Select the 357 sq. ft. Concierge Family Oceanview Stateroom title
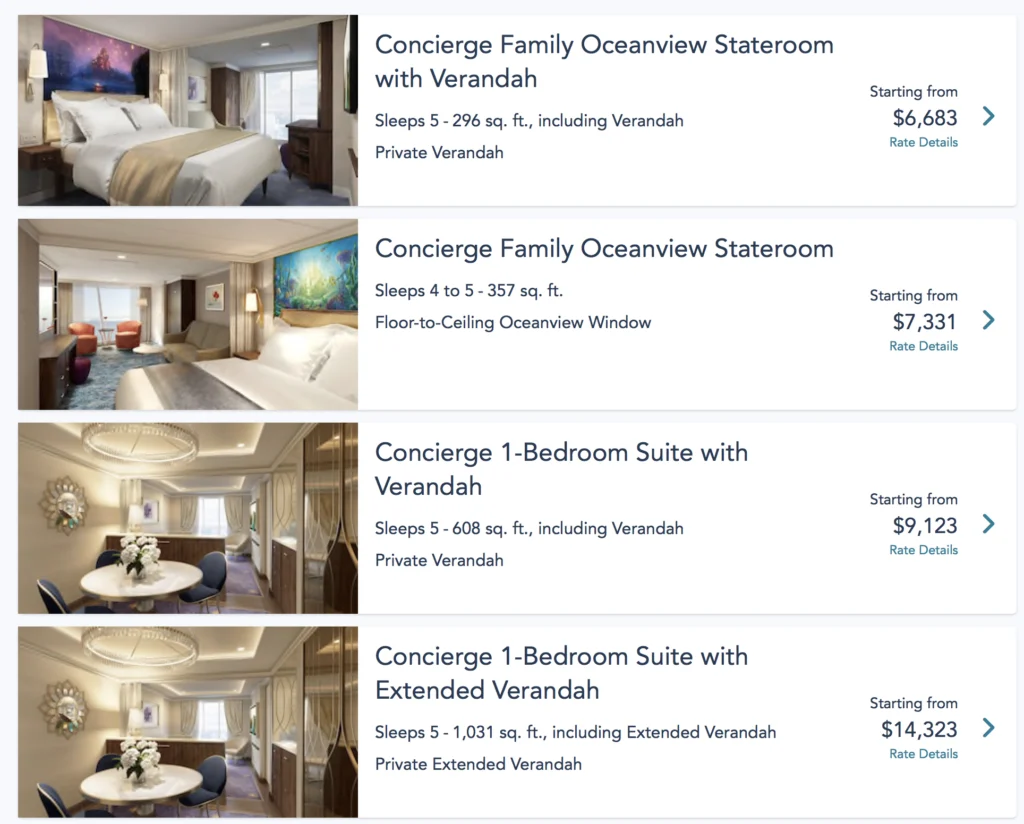 pos(603,248)
